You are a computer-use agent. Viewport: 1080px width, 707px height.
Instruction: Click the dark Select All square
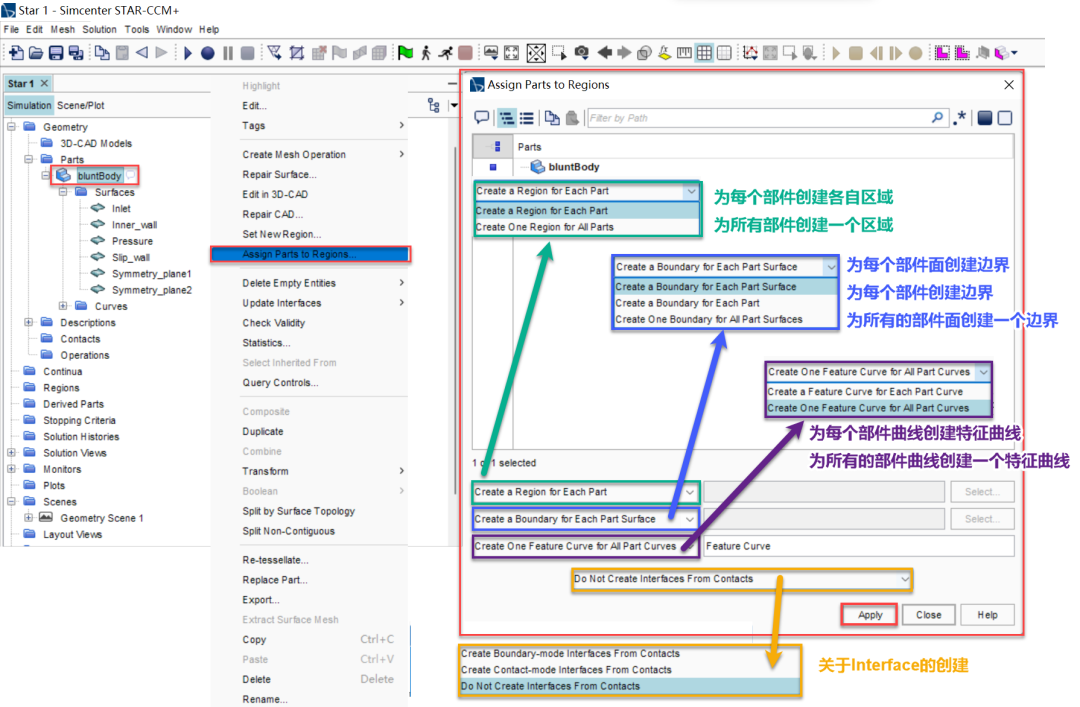click(985, 118)
